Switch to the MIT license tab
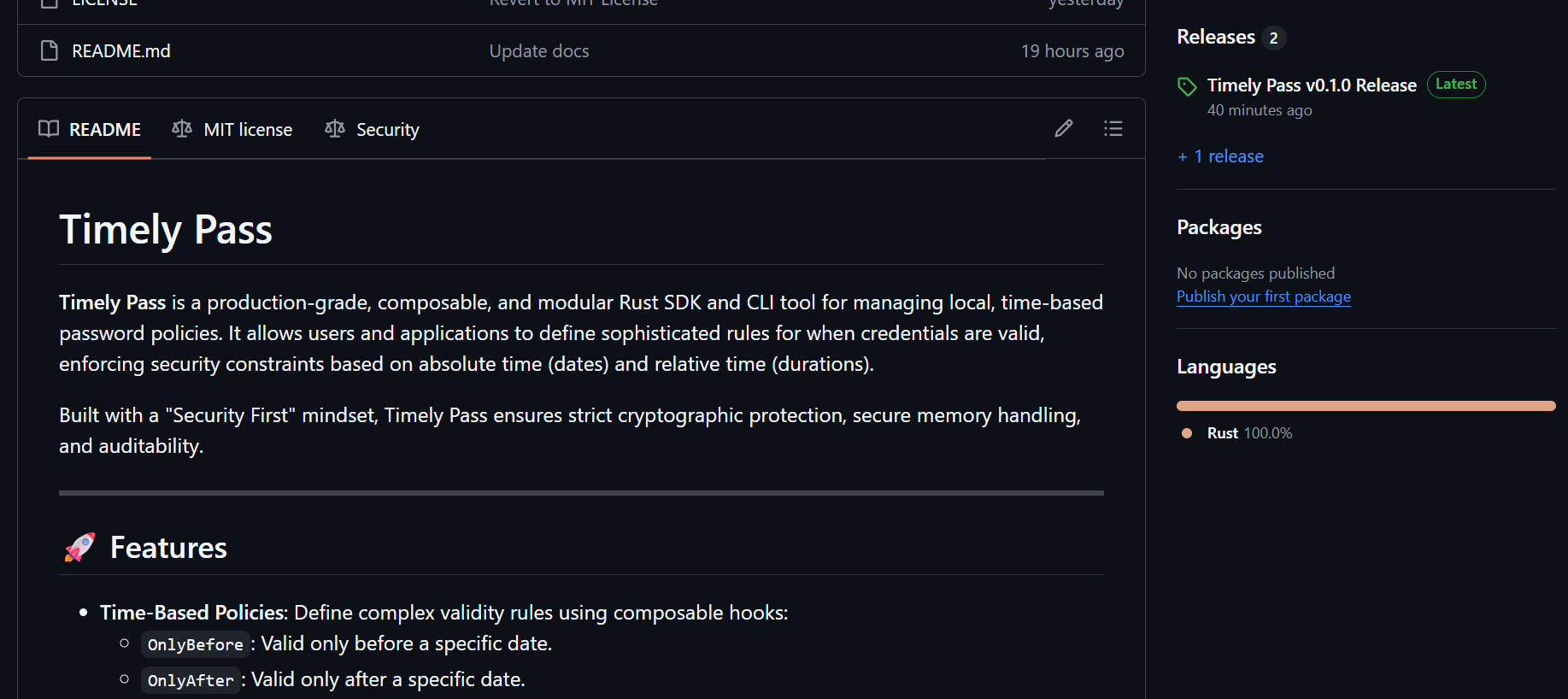Image resolution: width=1568 pixels, height=699 pixels. [x=248, y=130]
